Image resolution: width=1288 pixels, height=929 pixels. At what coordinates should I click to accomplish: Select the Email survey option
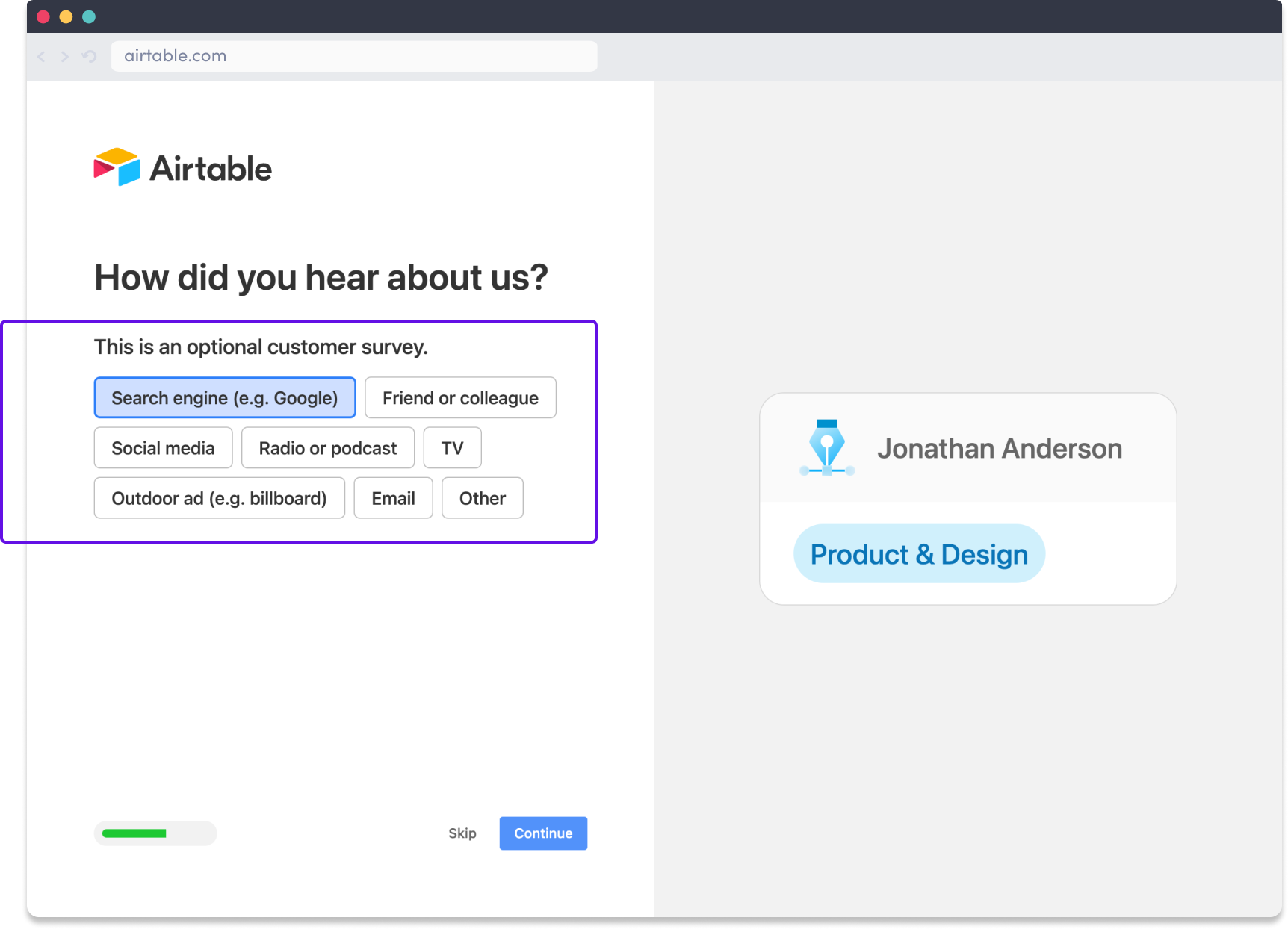pos(393,498)
